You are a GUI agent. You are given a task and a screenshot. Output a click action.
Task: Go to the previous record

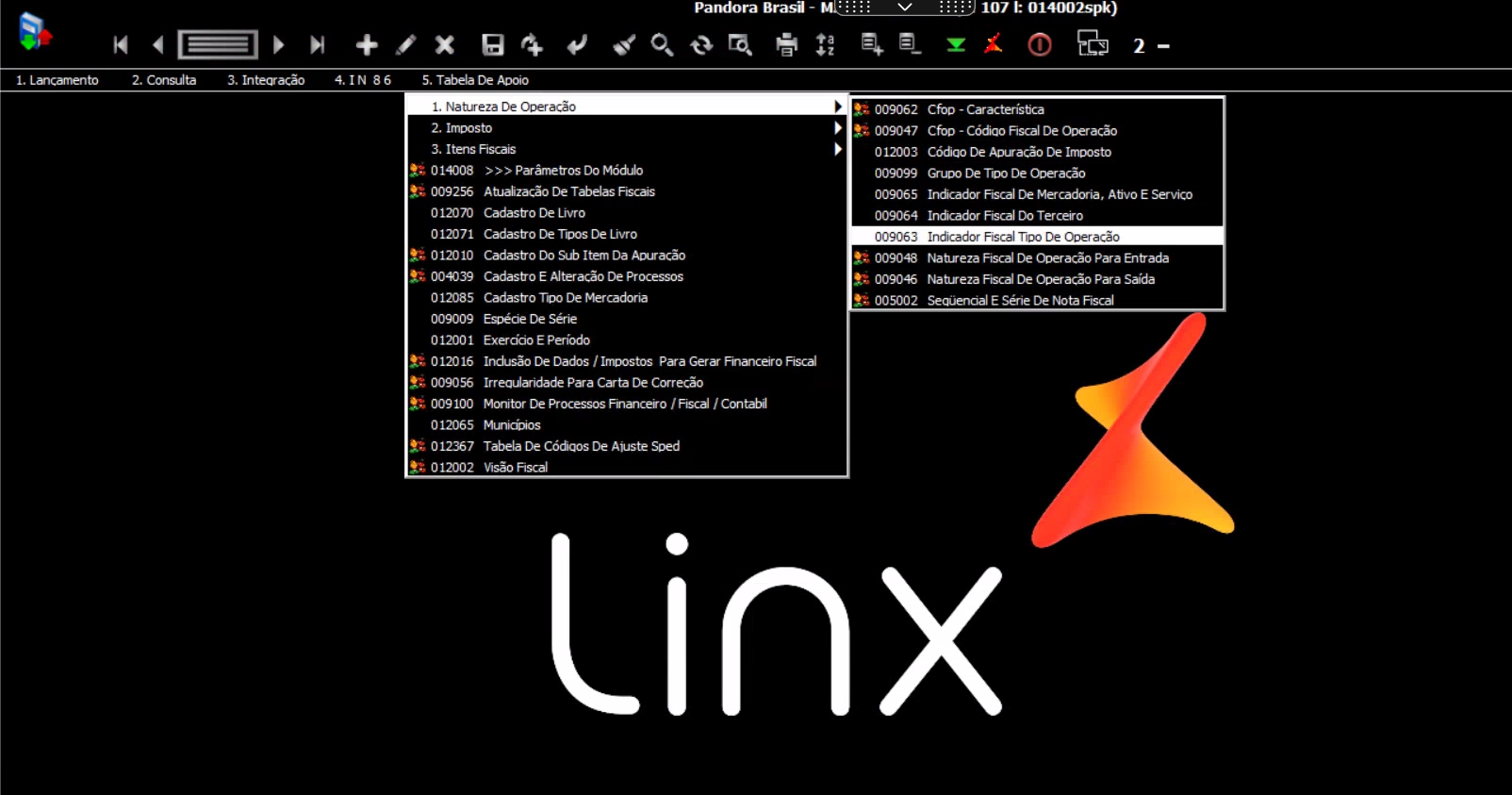[x=157, y=44]
